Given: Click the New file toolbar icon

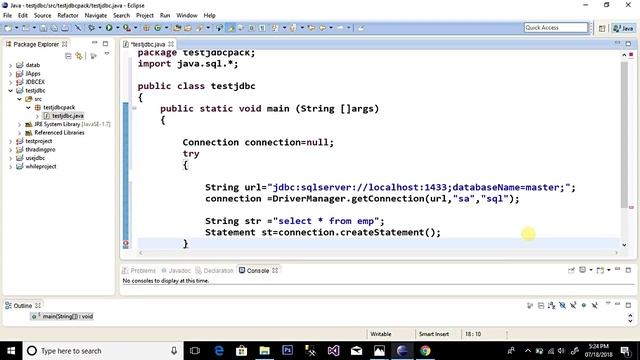Looking at the screenshot, I should click(8, 28).
